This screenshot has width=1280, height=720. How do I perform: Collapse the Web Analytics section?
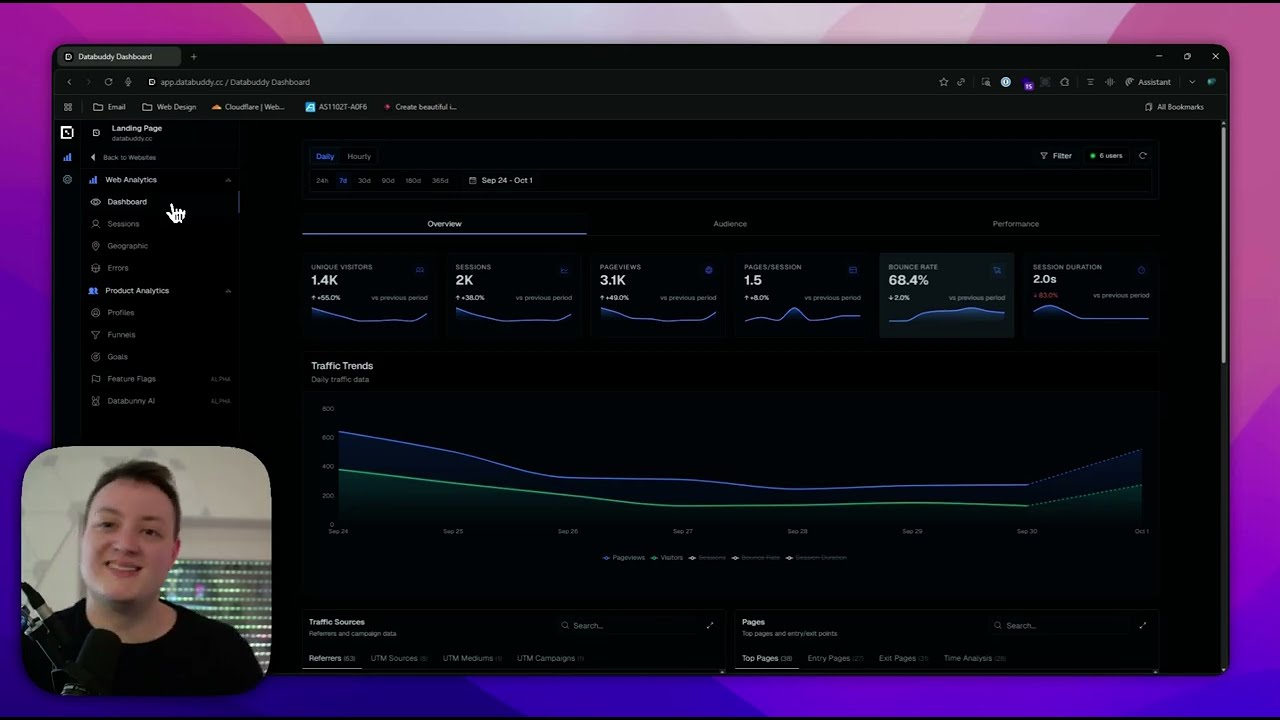(228, 180)
